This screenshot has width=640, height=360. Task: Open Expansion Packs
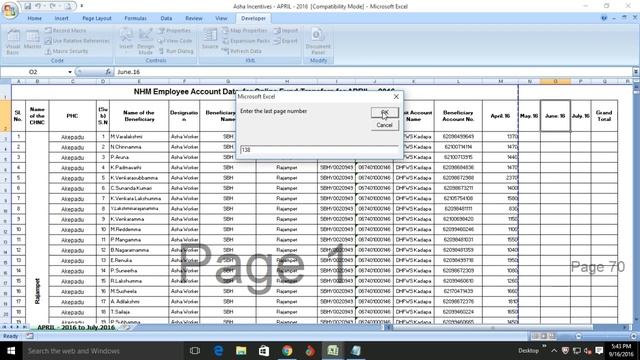246,41
